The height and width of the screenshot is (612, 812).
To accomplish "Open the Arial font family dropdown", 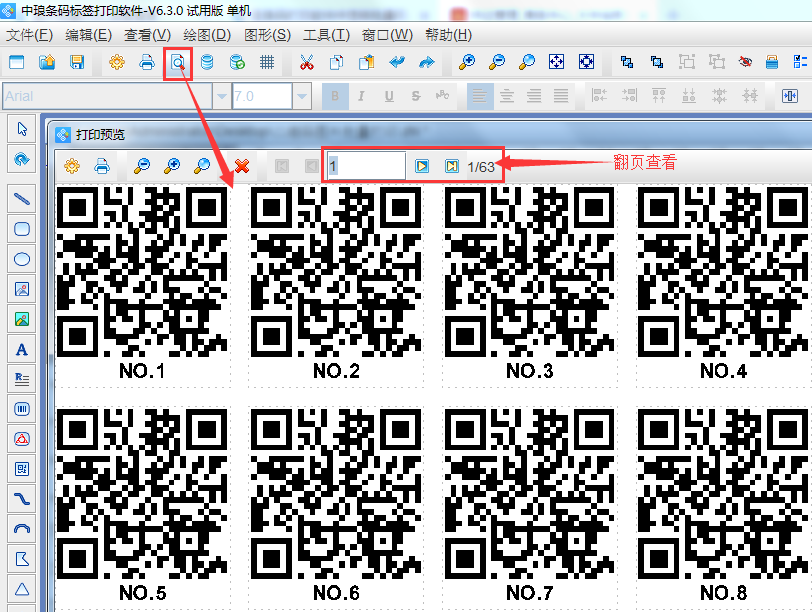I will point(221,96).
